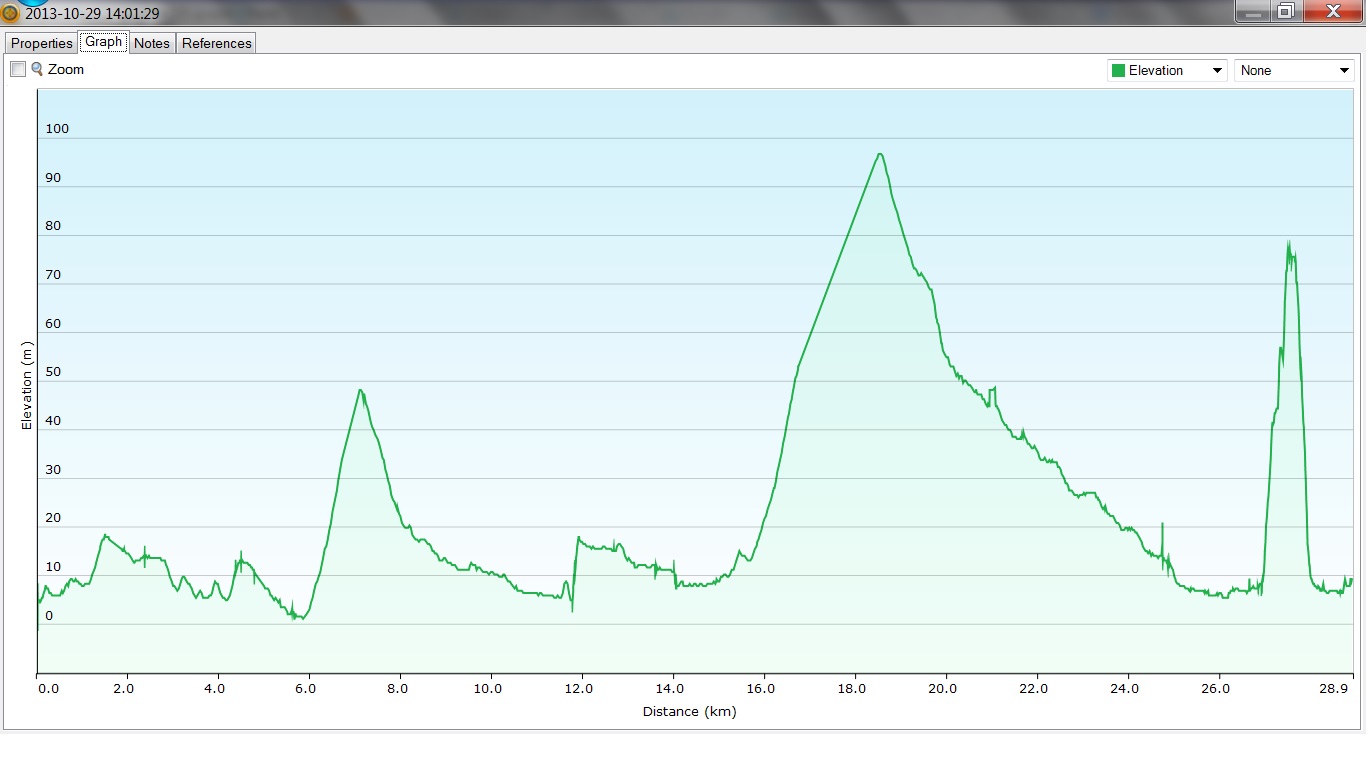
Task: Enable the Zoom checkbox
Action: (x=18, y=69)
